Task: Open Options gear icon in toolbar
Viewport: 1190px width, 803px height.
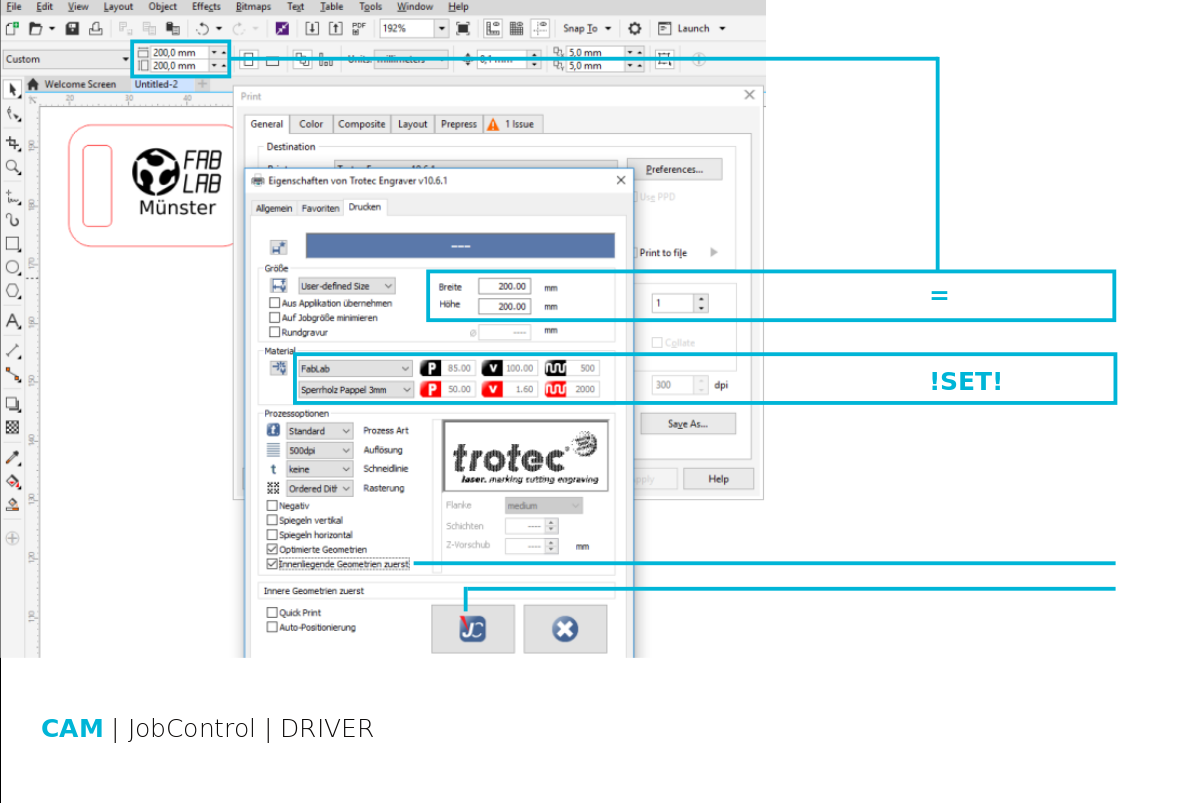Action: coord(634,28)
